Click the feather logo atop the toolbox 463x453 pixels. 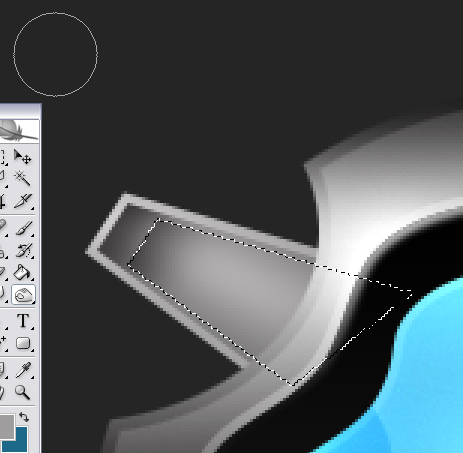point(19,131)
